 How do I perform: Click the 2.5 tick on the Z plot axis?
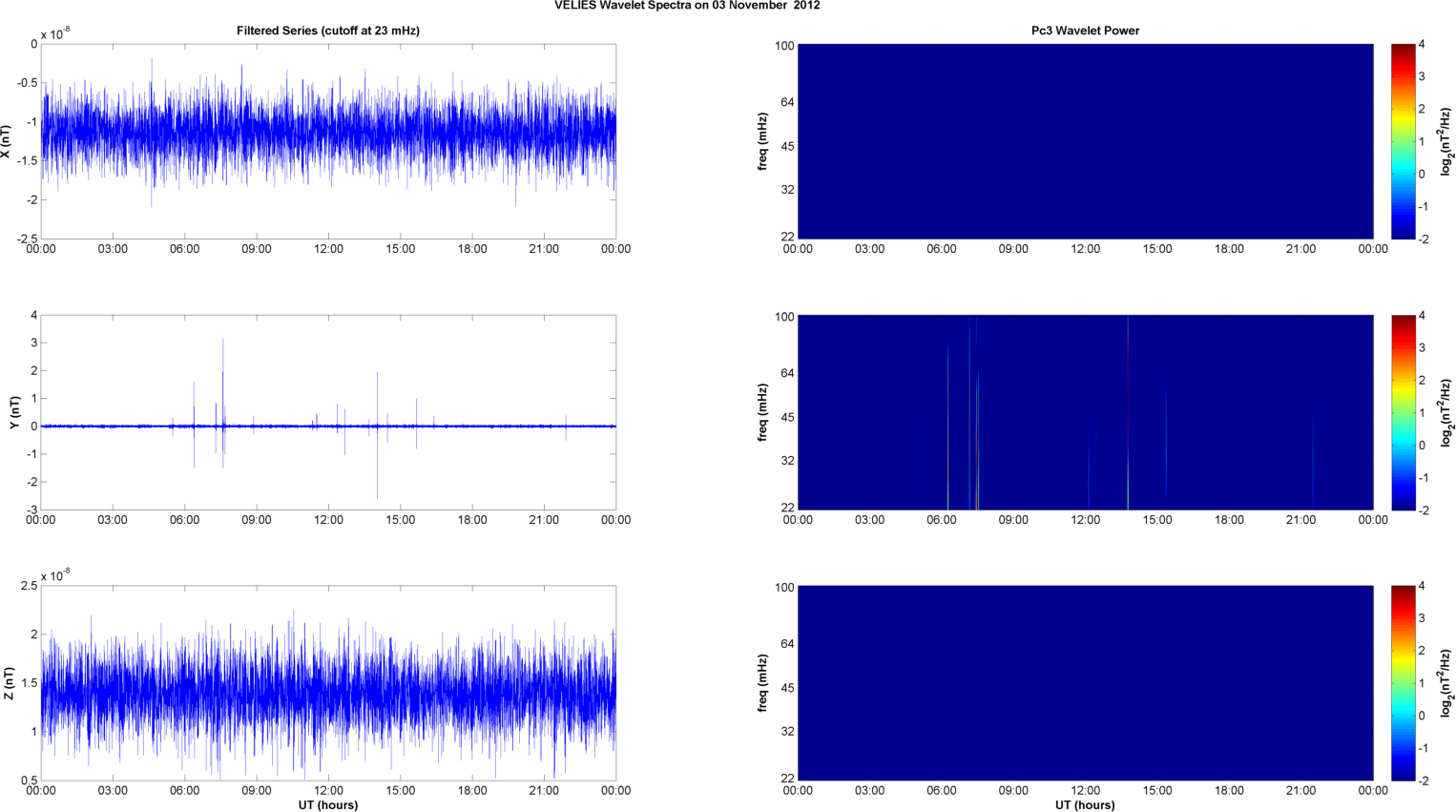[x=30, y=586]
